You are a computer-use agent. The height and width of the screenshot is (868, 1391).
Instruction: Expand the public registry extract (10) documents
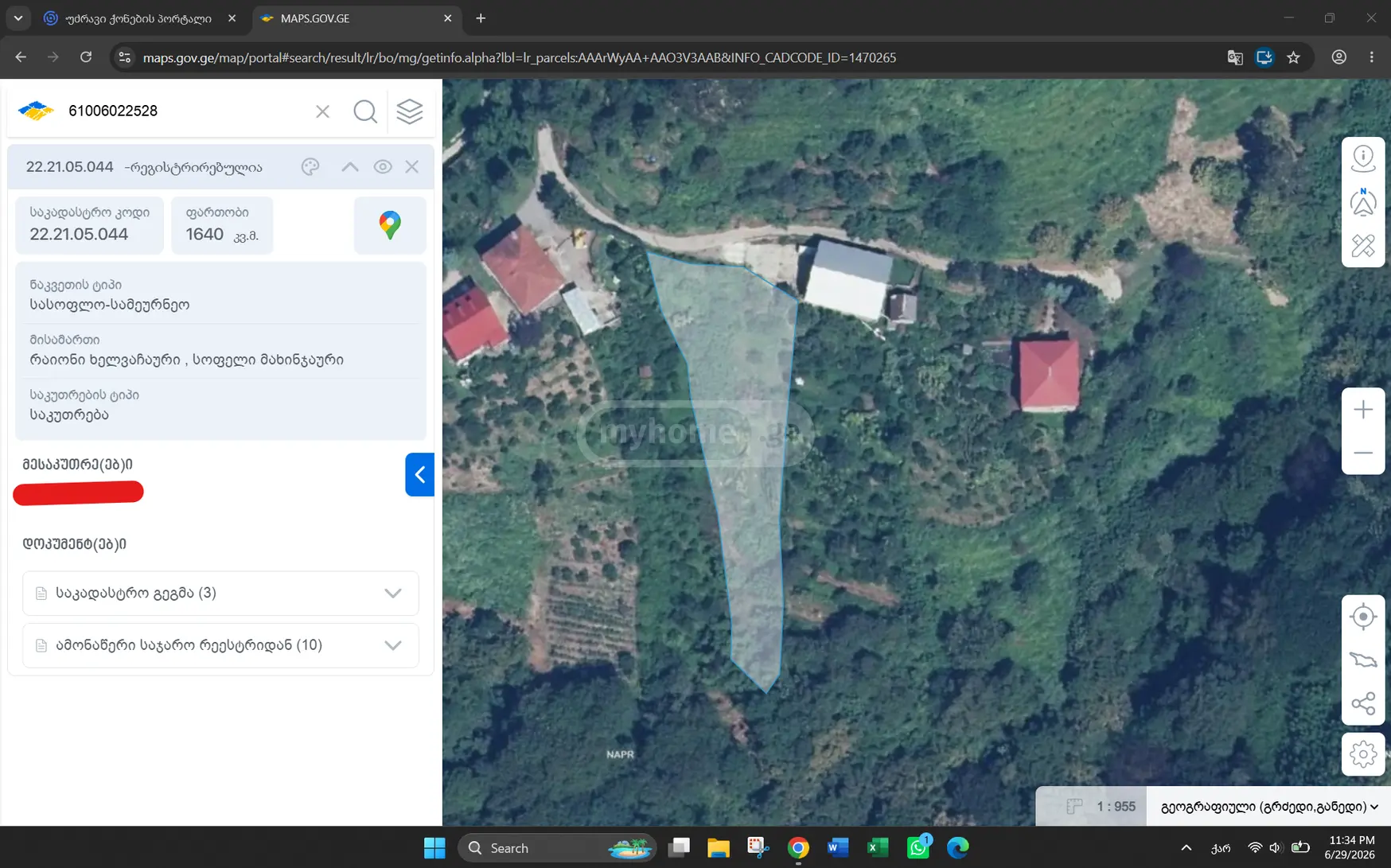(220, 645)
